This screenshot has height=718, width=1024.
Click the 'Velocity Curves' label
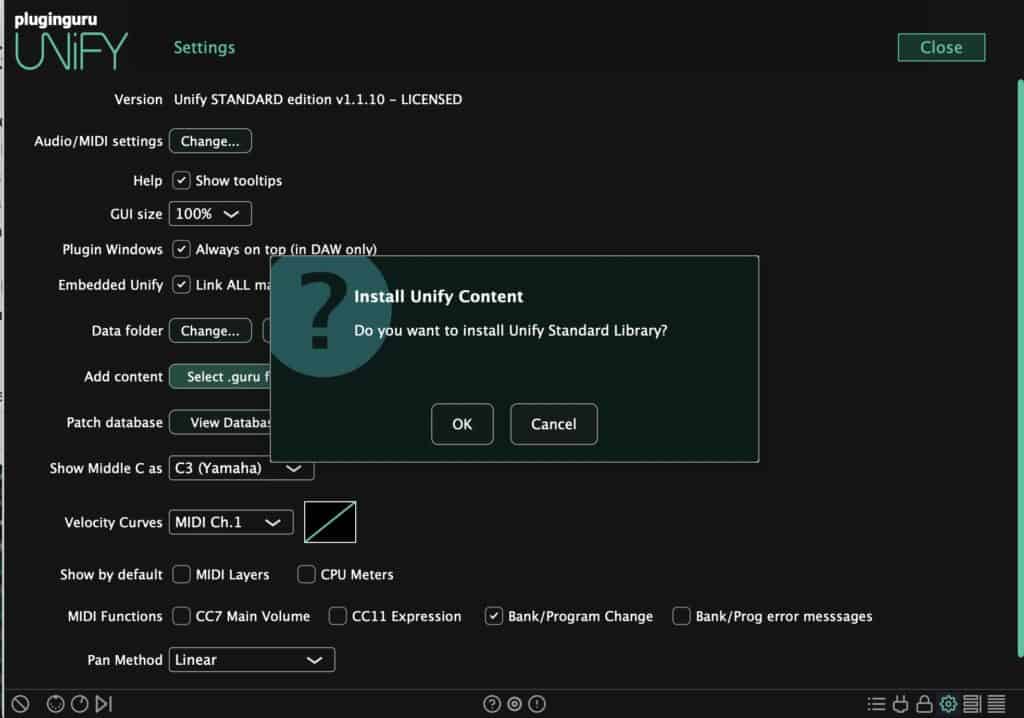click(113, 523)
